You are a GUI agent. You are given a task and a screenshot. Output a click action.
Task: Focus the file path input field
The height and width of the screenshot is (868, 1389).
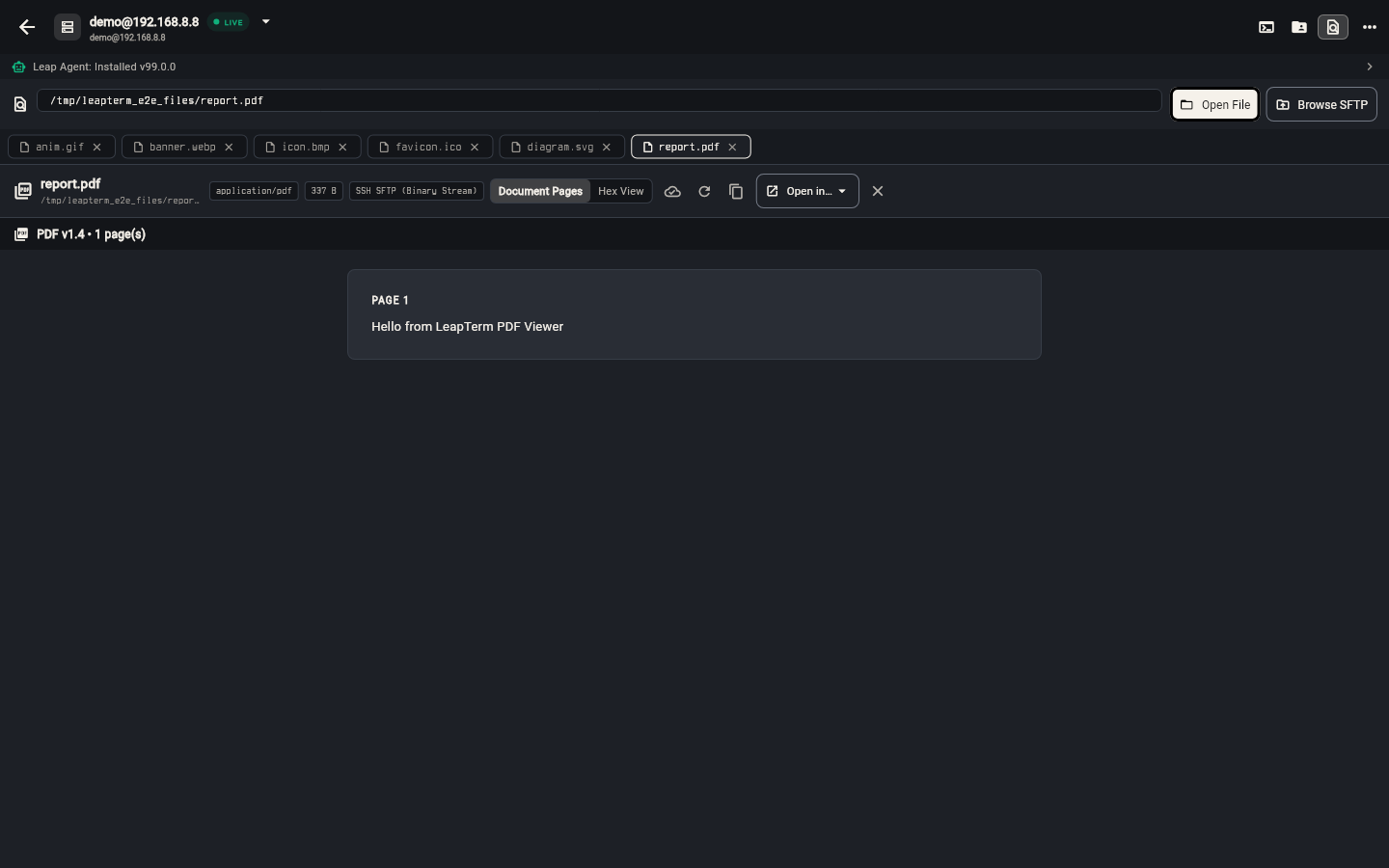click(599, 100)
